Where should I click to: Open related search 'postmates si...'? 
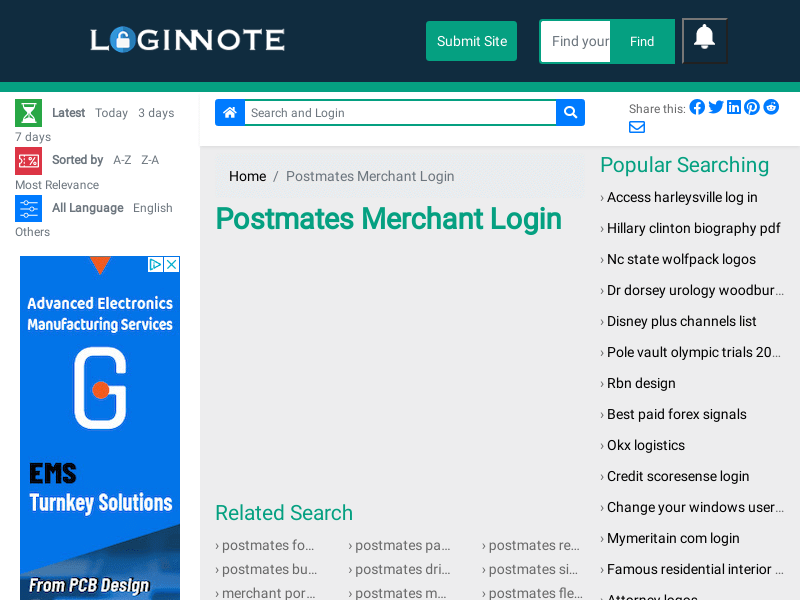pos(533,569)
